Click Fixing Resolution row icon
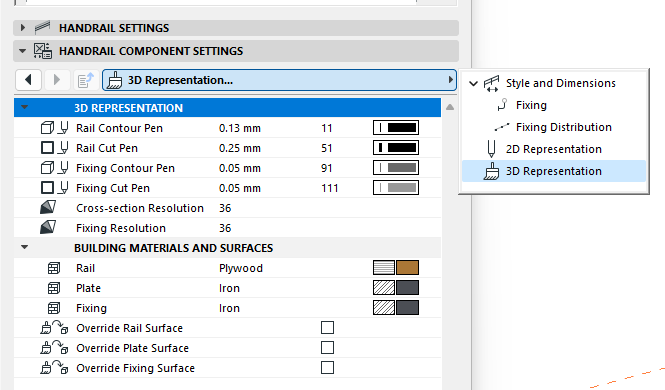The width and height of the screenshot is (665, 390). [48, 227]
